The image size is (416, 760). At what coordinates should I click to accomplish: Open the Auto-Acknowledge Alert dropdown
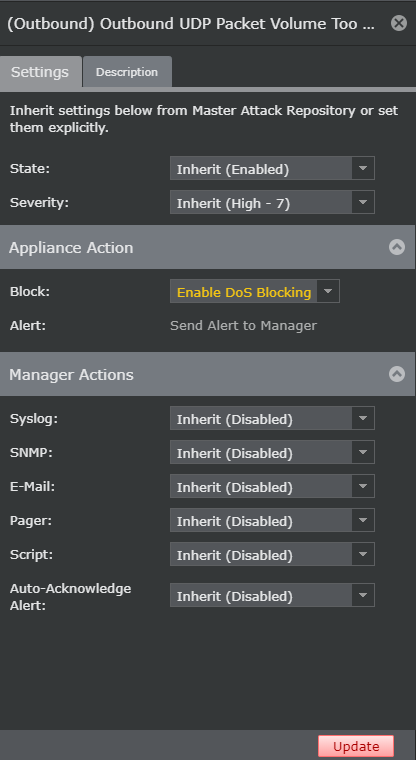pos(272,595)
